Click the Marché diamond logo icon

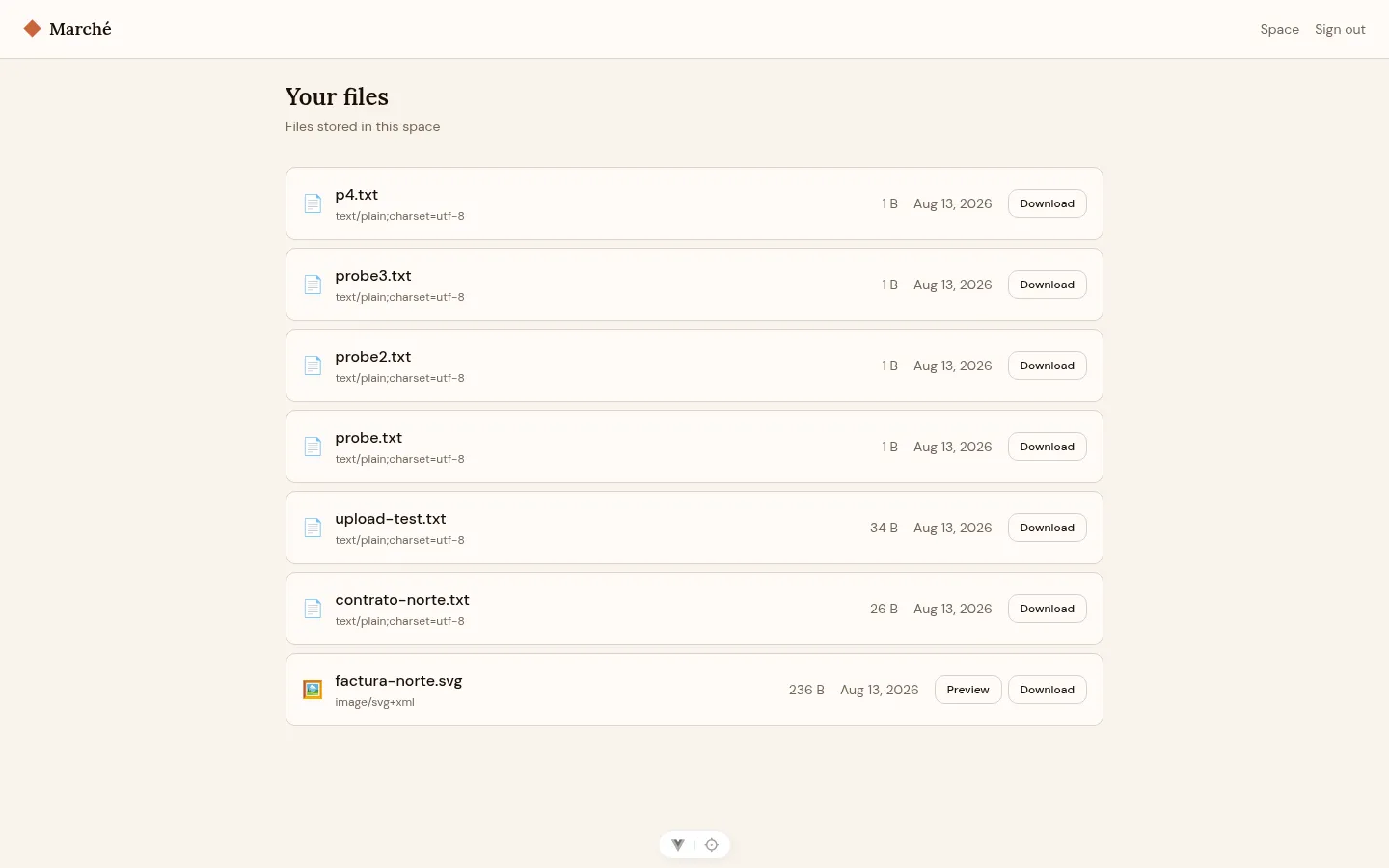pos(32,29)
